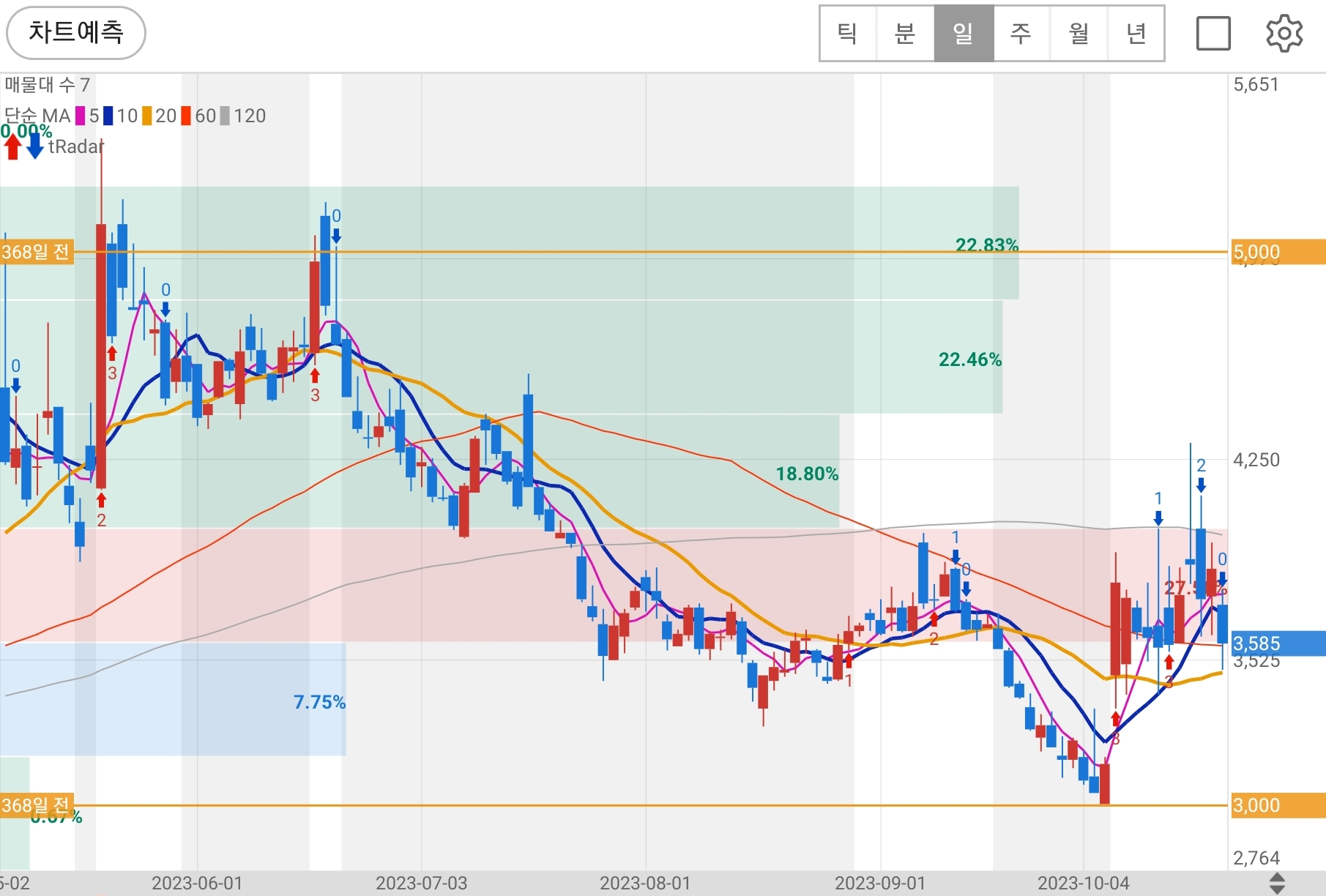The image size is (1326, 896).
Task: Click the orange MA 20 color swatch
Action: [147, 116]
